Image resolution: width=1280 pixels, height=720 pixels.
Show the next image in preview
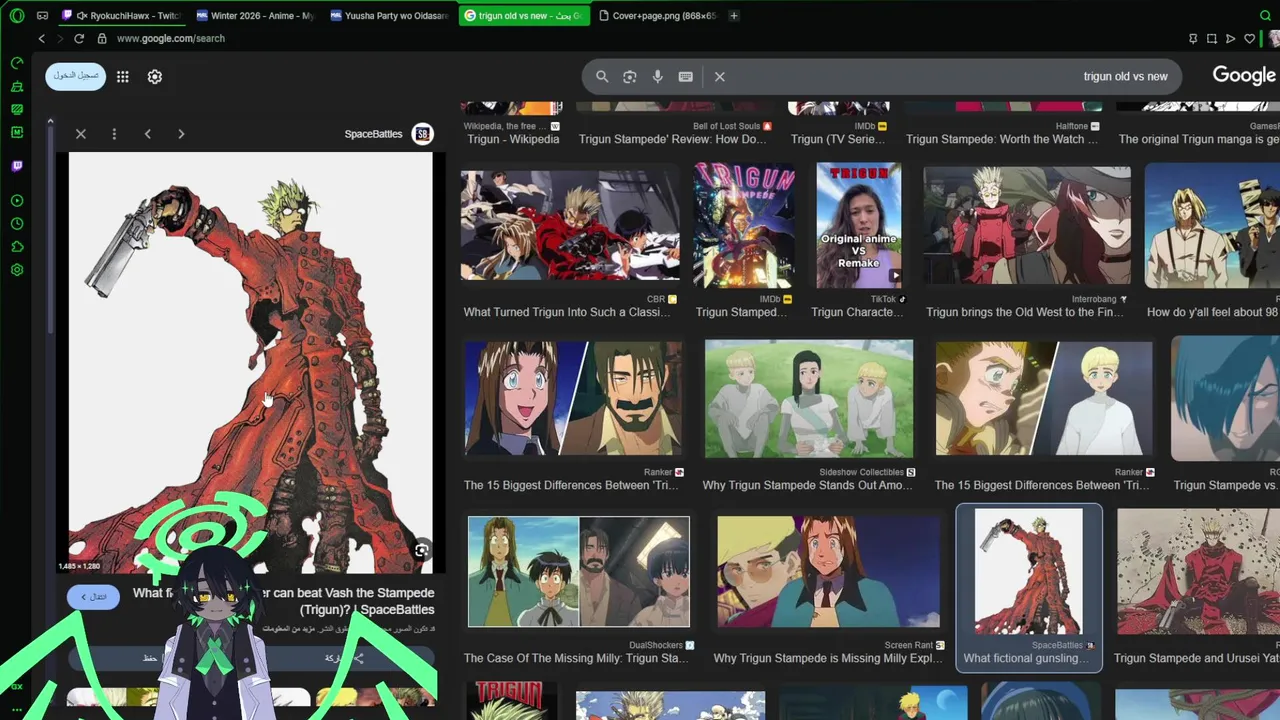coord(181,134)
